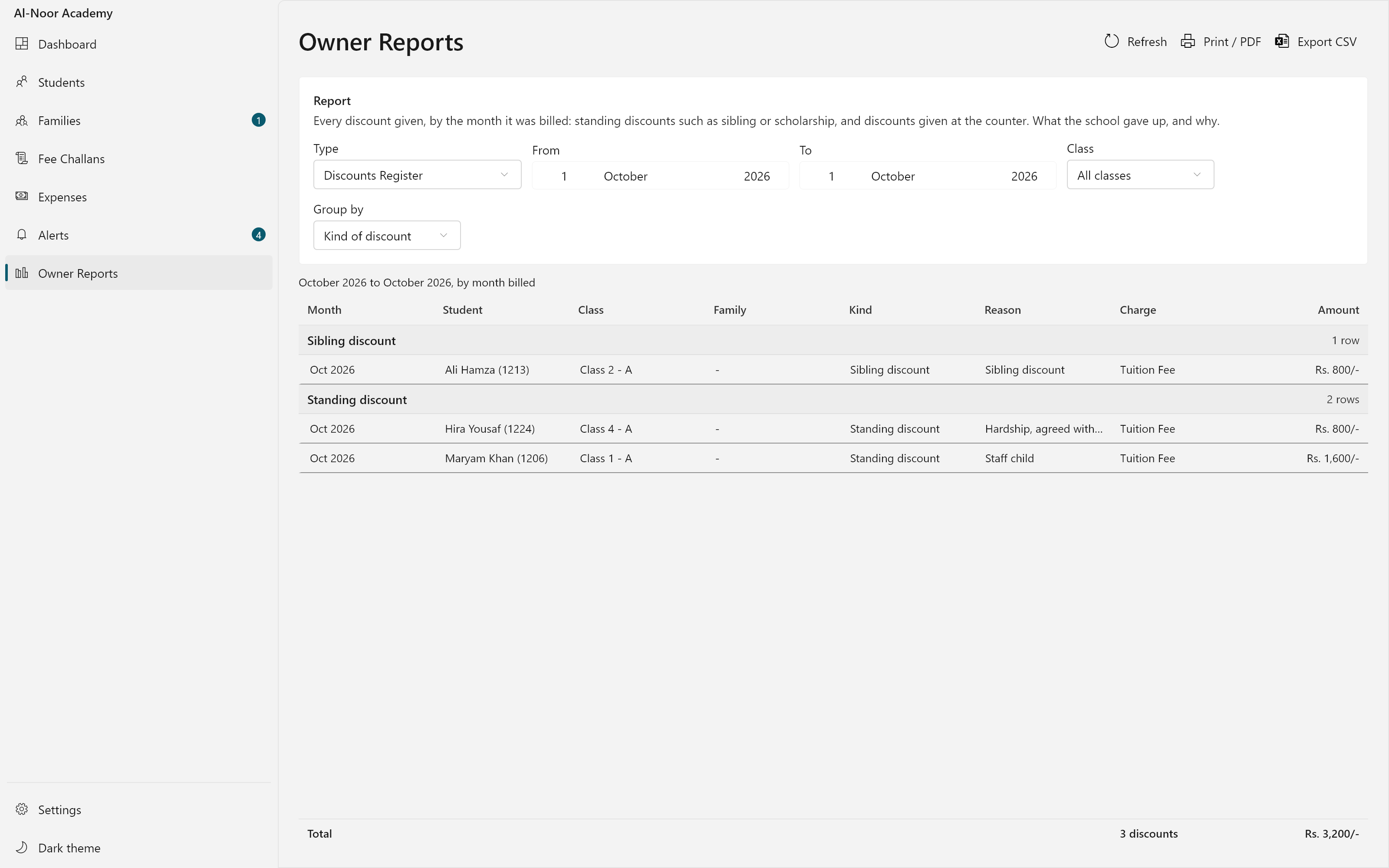1389x868 pixels.
Task: Click the Sibling discount group header
Action: [833, 340]
